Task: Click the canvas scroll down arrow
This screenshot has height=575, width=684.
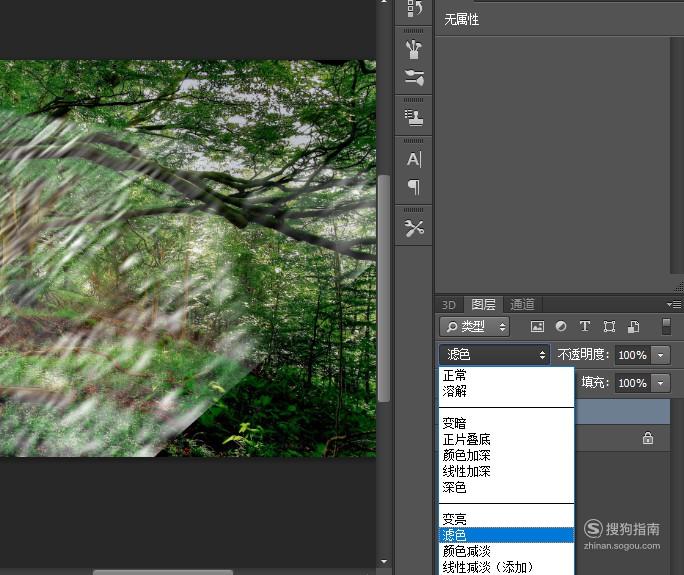Action: [x=383, y=561]
